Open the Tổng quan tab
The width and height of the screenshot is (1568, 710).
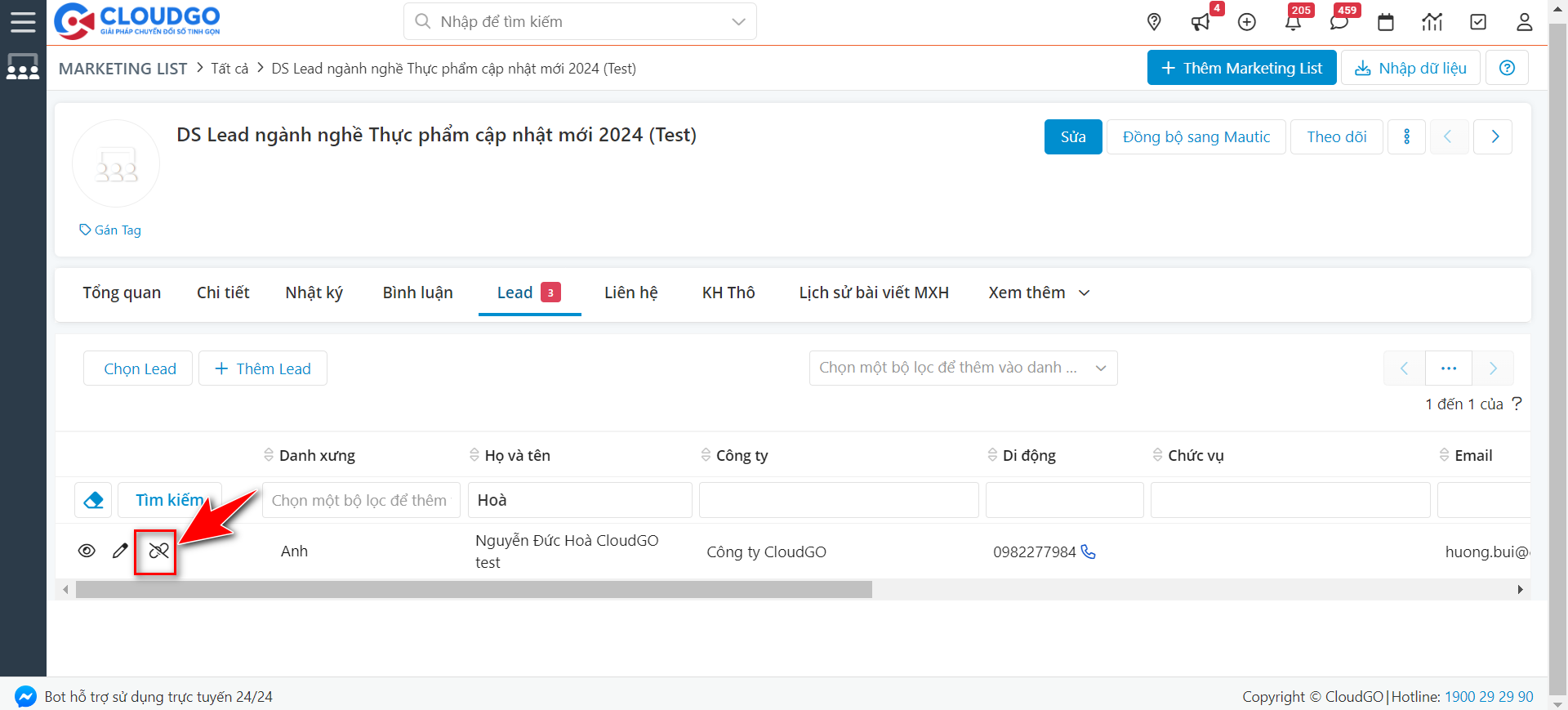[x=122, y=292]
